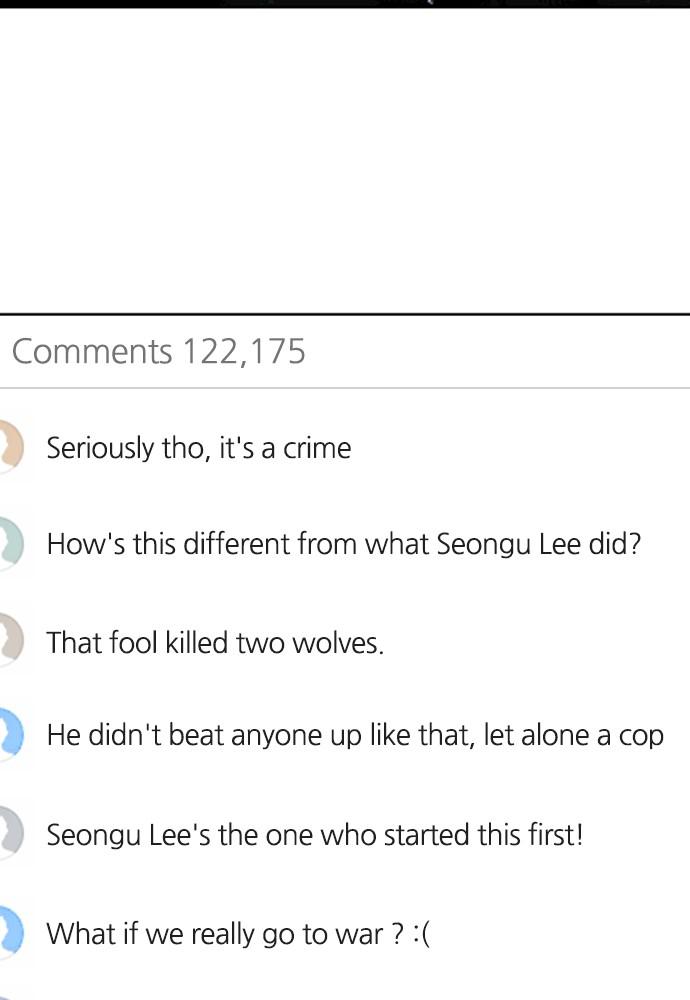The height and width of the screenshot is (1000, 690).
Task: Click the "Comments" section header label
Action: point(92,352)
